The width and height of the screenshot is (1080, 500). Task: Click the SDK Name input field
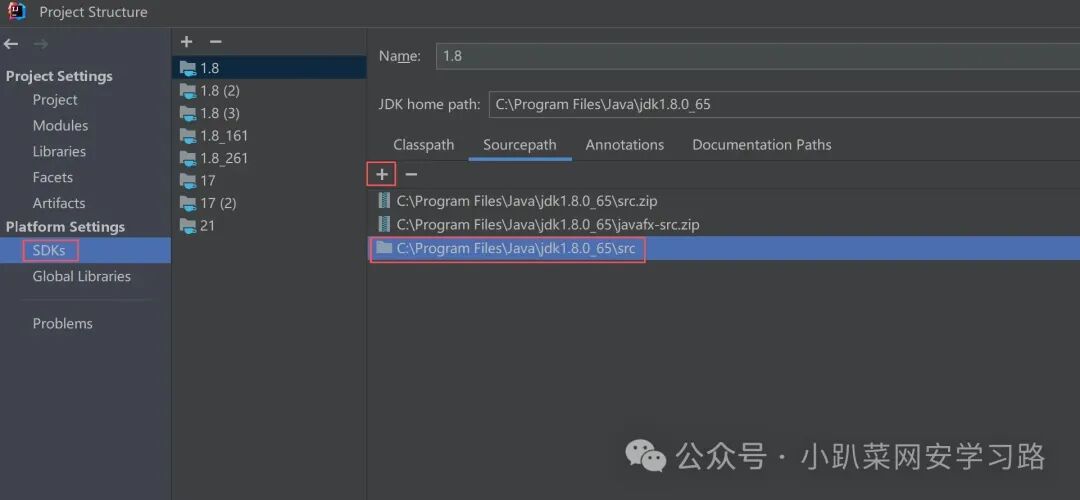click(758, 56)
